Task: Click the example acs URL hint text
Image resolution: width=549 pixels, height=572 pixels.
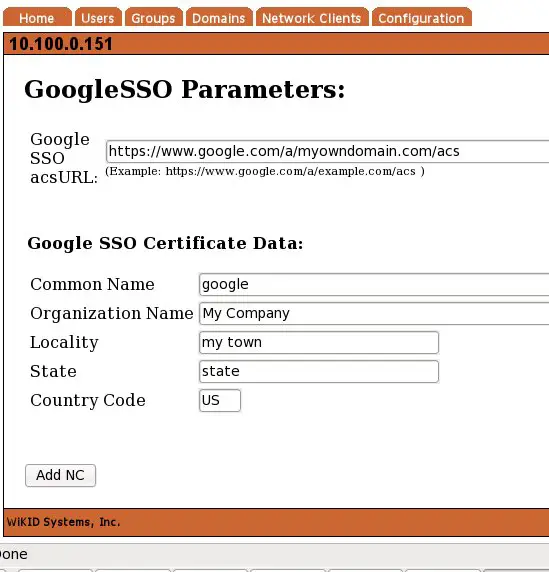Action: click(x=265, y=171)
